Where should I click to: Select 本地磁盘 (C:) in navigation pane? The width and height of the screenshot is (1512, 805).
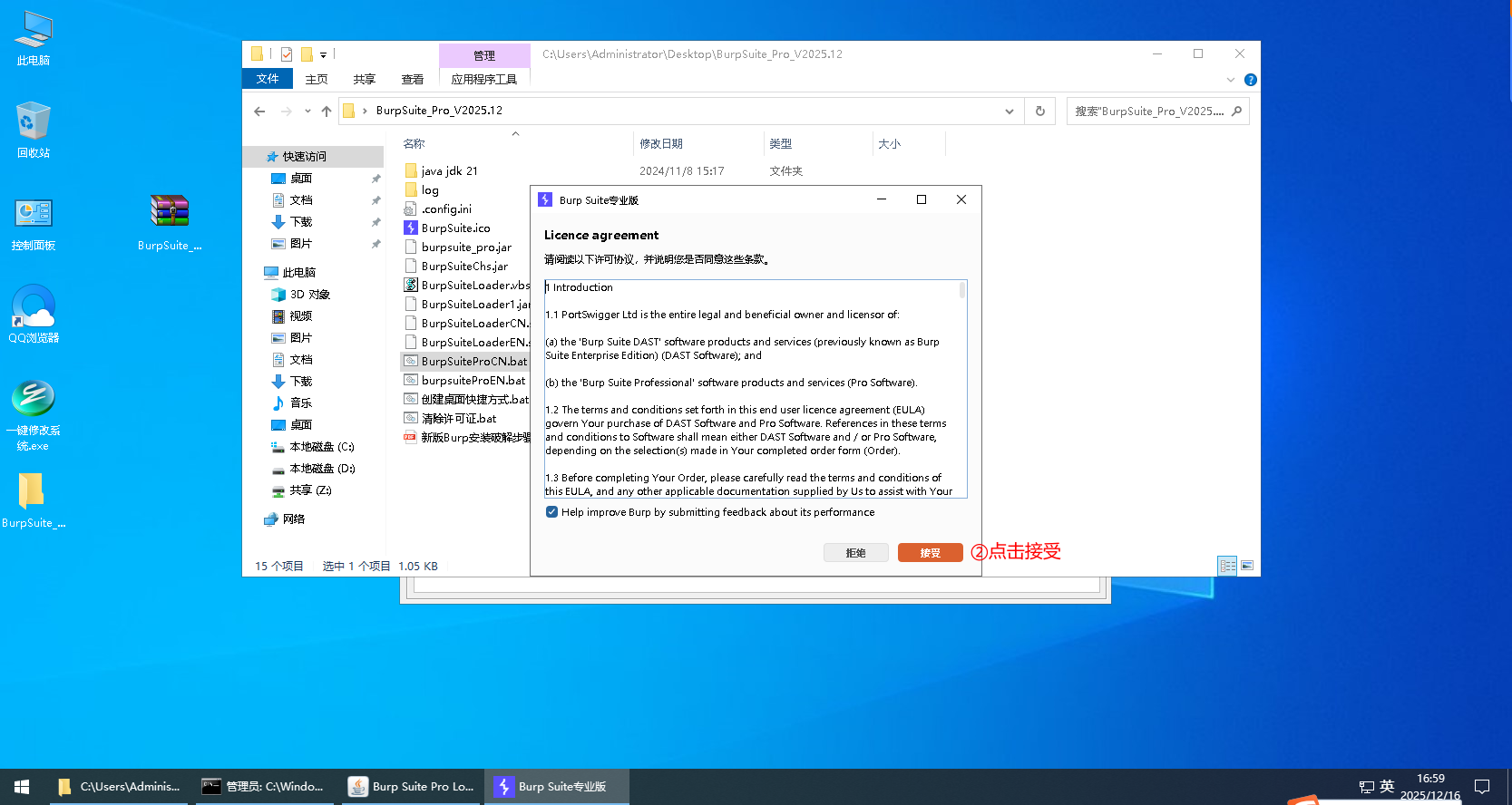click(x=321, y=447)
